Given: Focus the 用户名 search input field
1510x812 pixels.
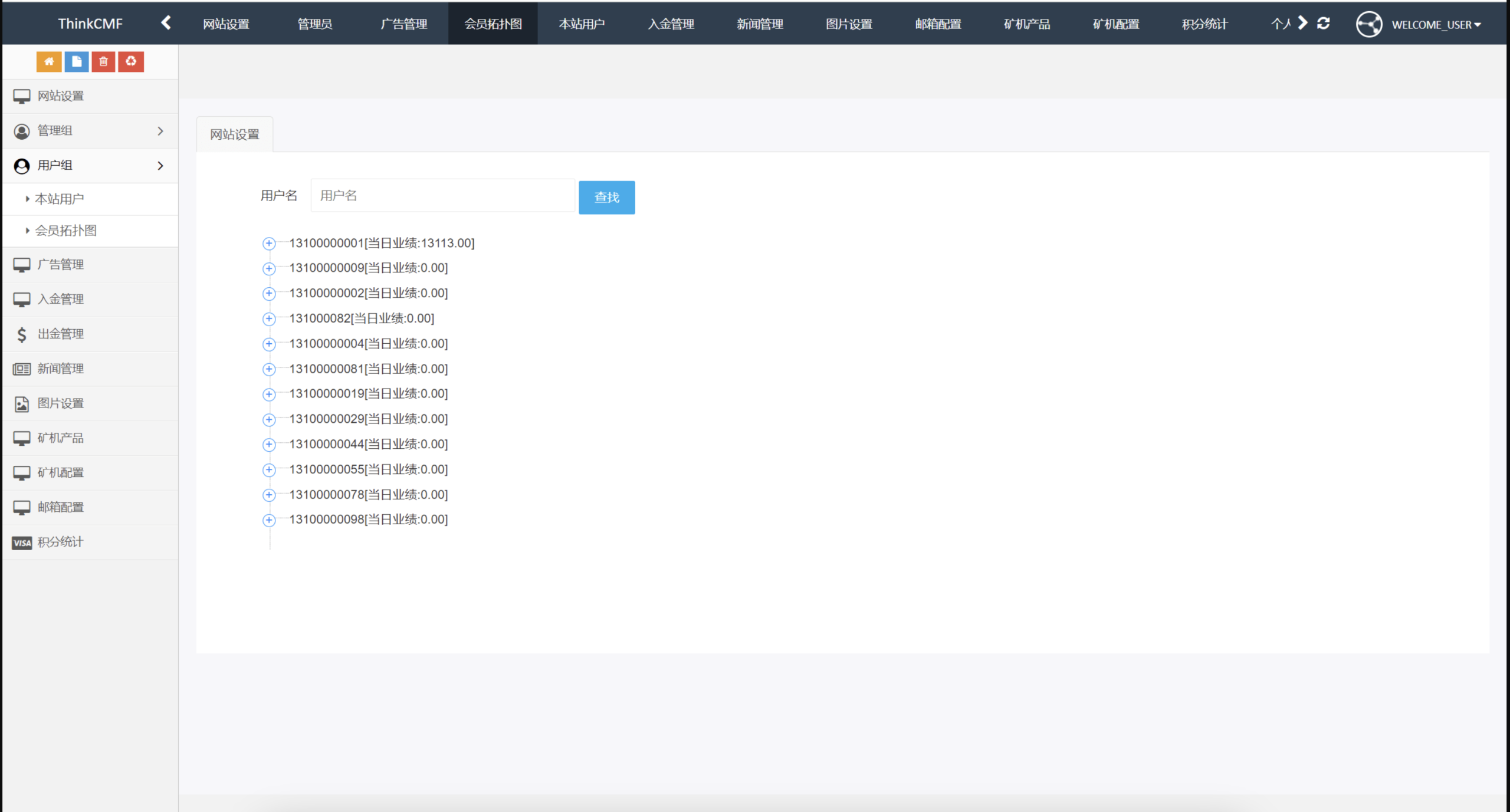Looking at the screenshot, I should [442, 196].
